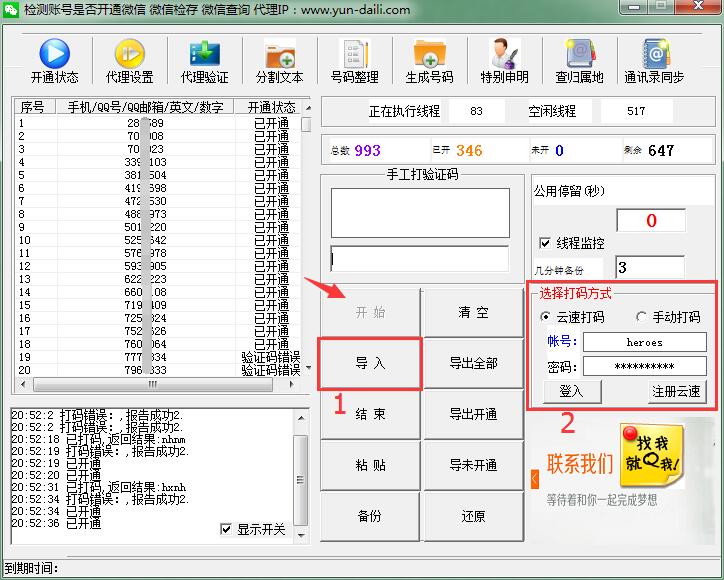This screenshot has height=580, width=724.
Task: Click the log panel vertical scrollbar
Action: click(x=301, y=478)
